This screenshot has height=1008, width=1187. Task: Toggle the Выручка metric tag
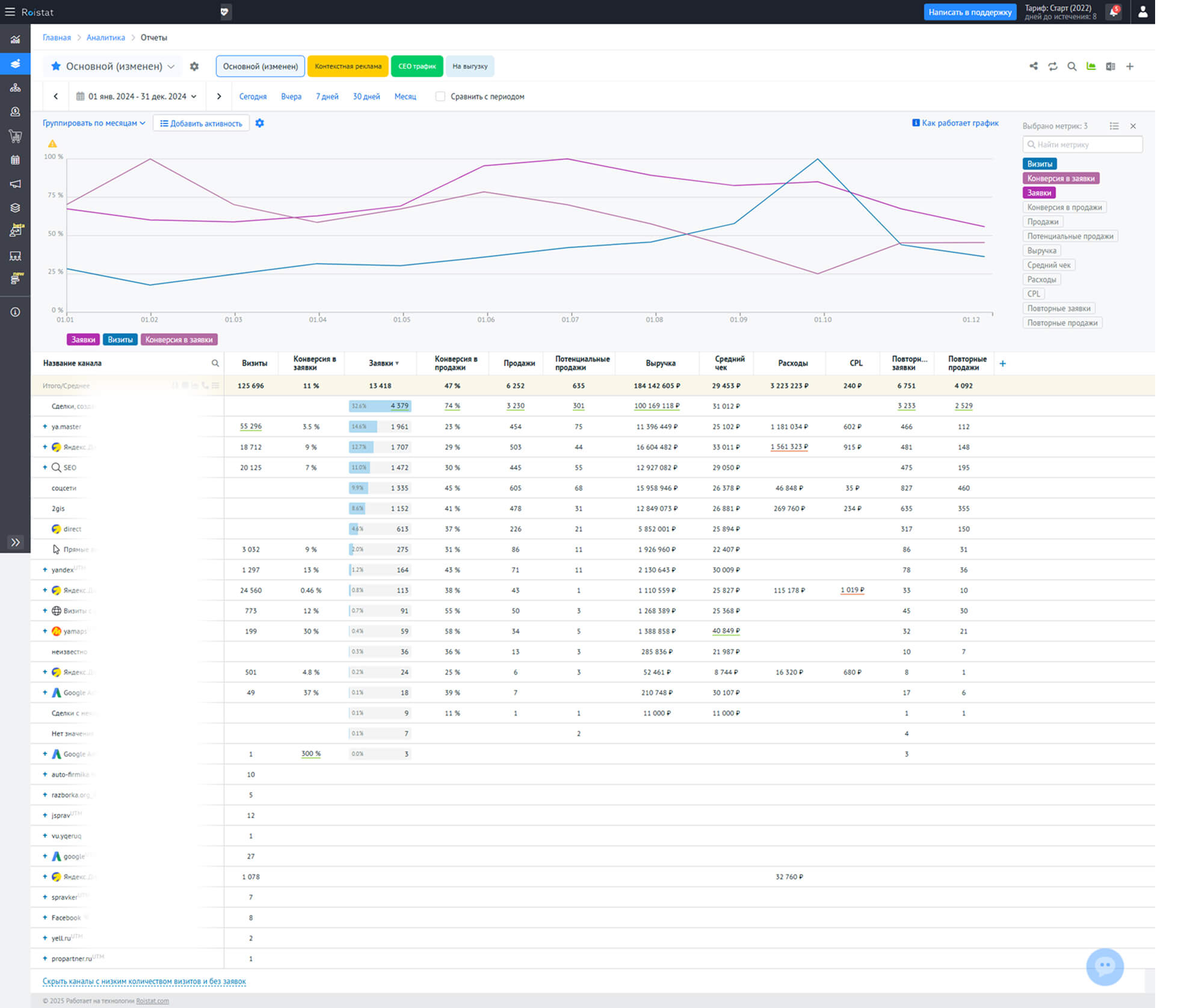(x=1041, y=250)
